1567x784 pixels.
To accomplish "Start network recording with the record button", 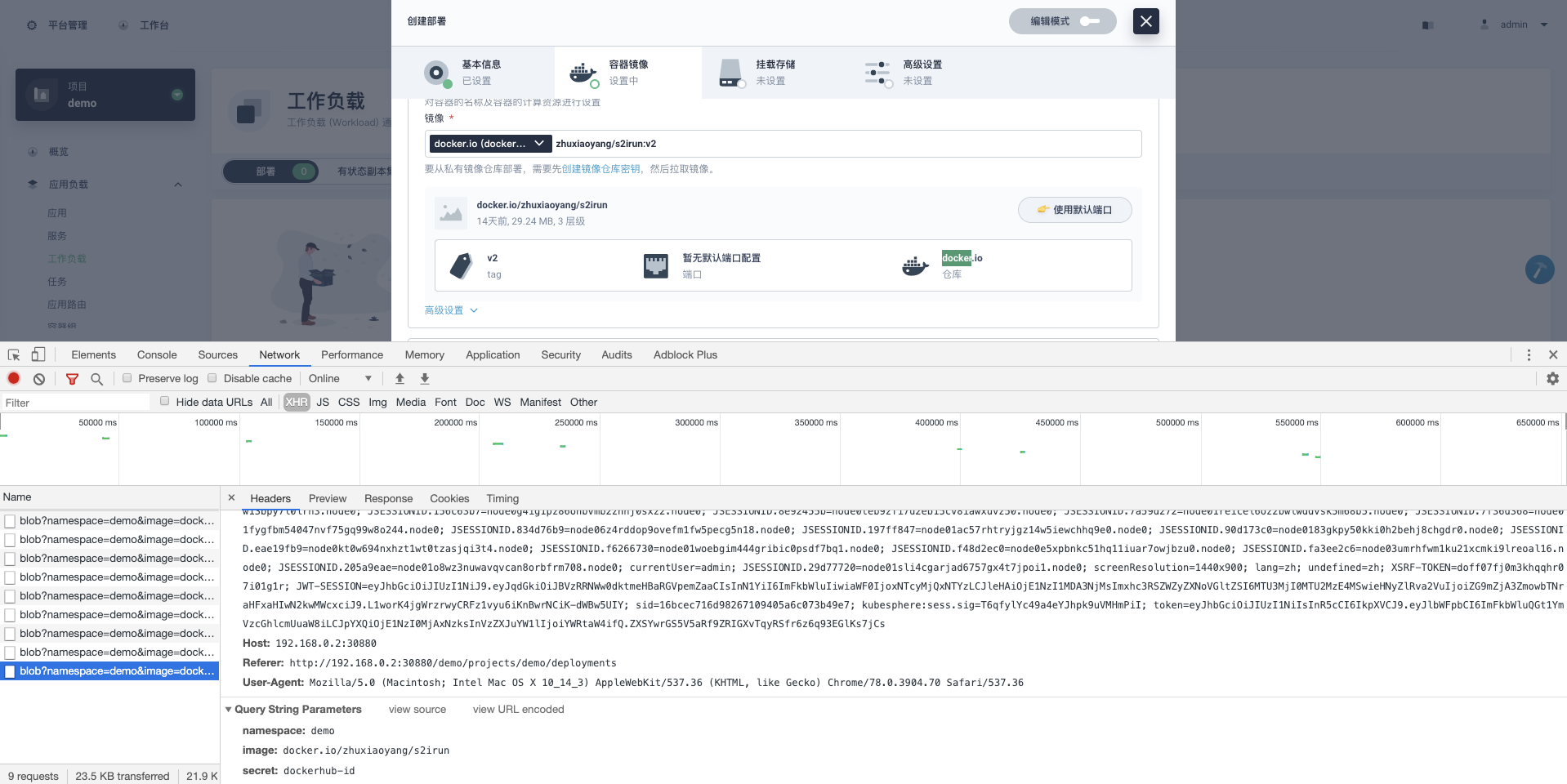I will click(x=13, y=378).
